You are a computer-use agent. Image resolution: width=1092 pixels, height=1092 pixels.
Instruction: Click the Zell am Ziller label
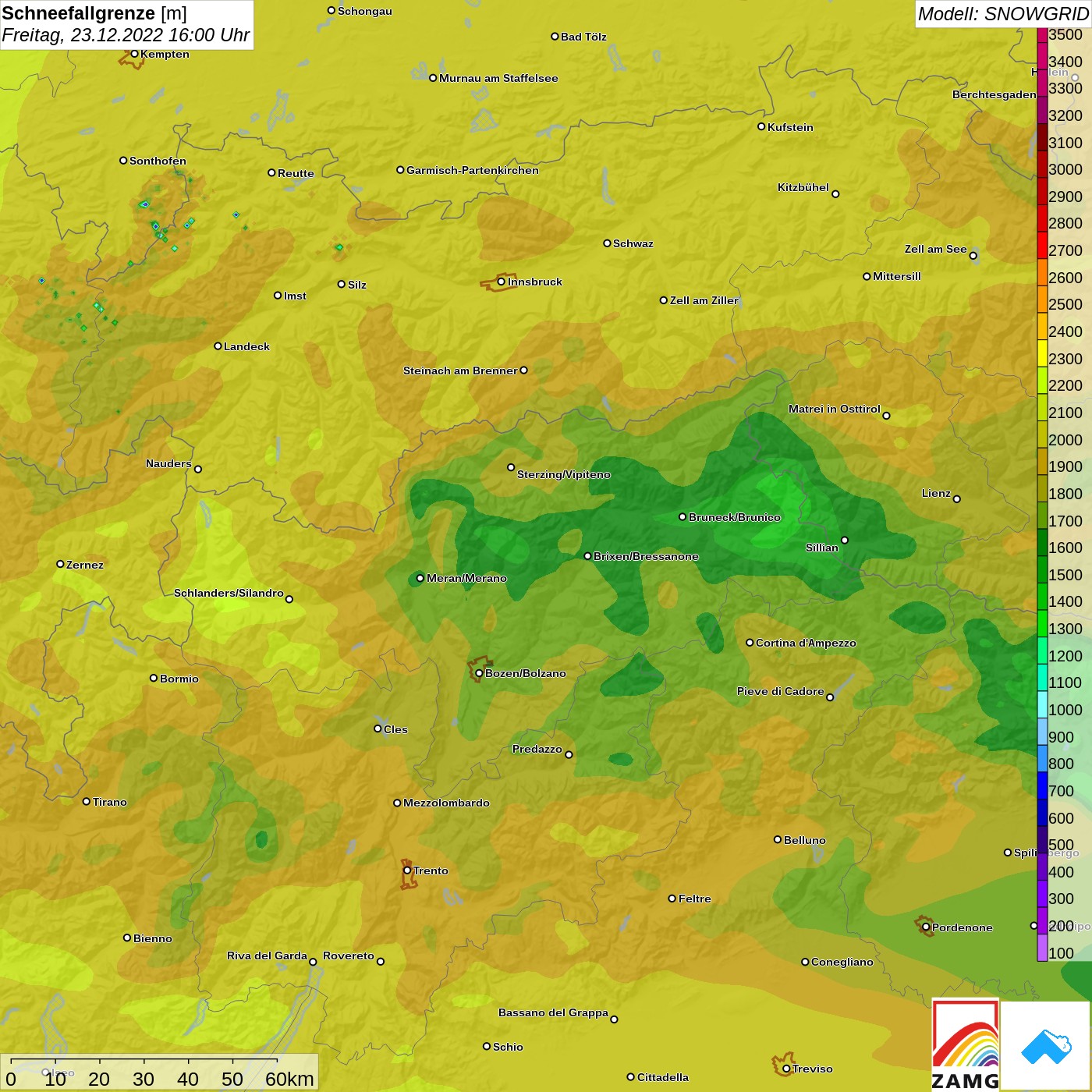pos(704,300)
